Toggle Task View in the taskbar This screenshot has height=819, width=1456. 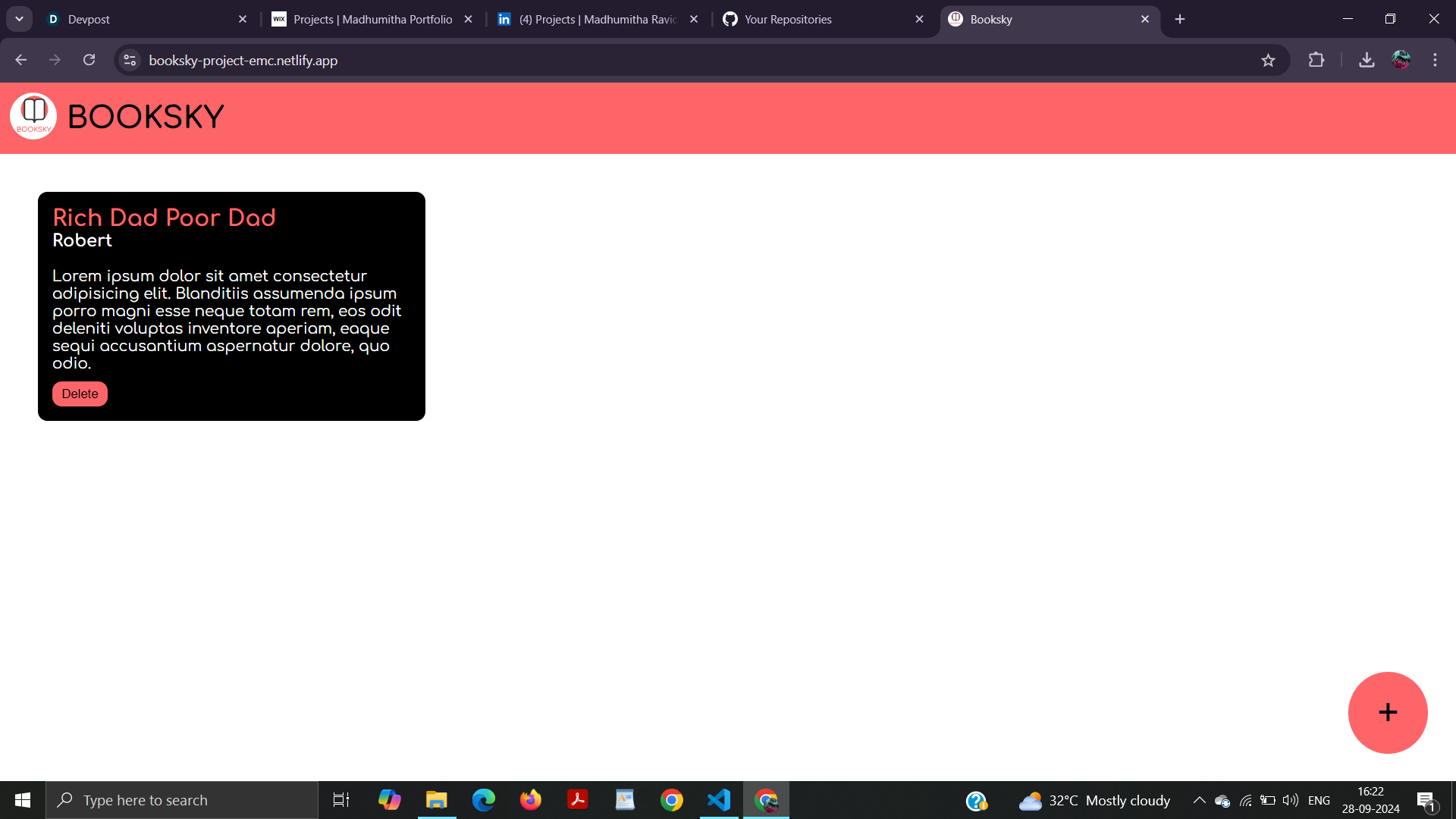click(340, 799)
